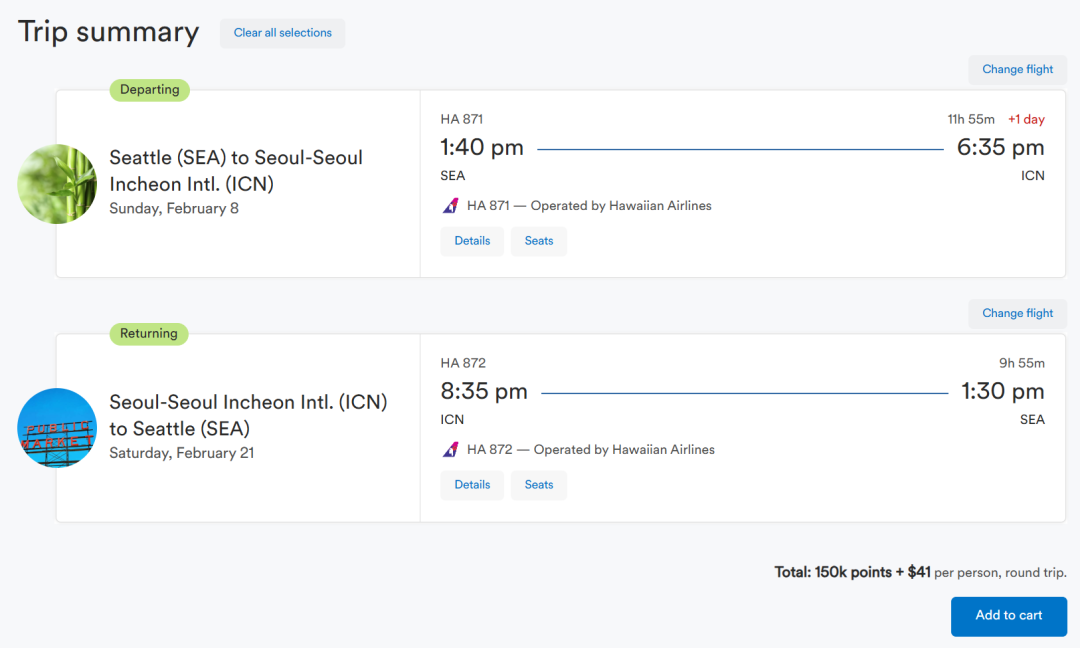
Task: Click the Hawaiian Airlines logo beside HA 872
Action: pos(450,450)
